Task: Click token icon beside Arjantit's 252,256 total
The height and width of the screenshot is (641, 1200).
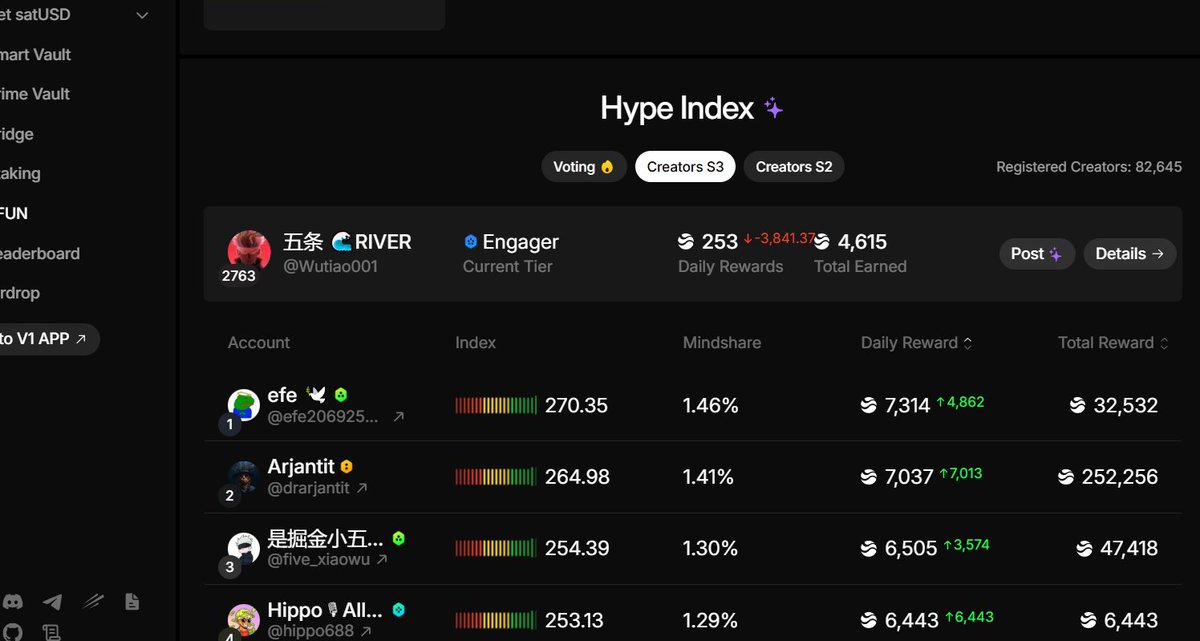Action: (1066, 477)
